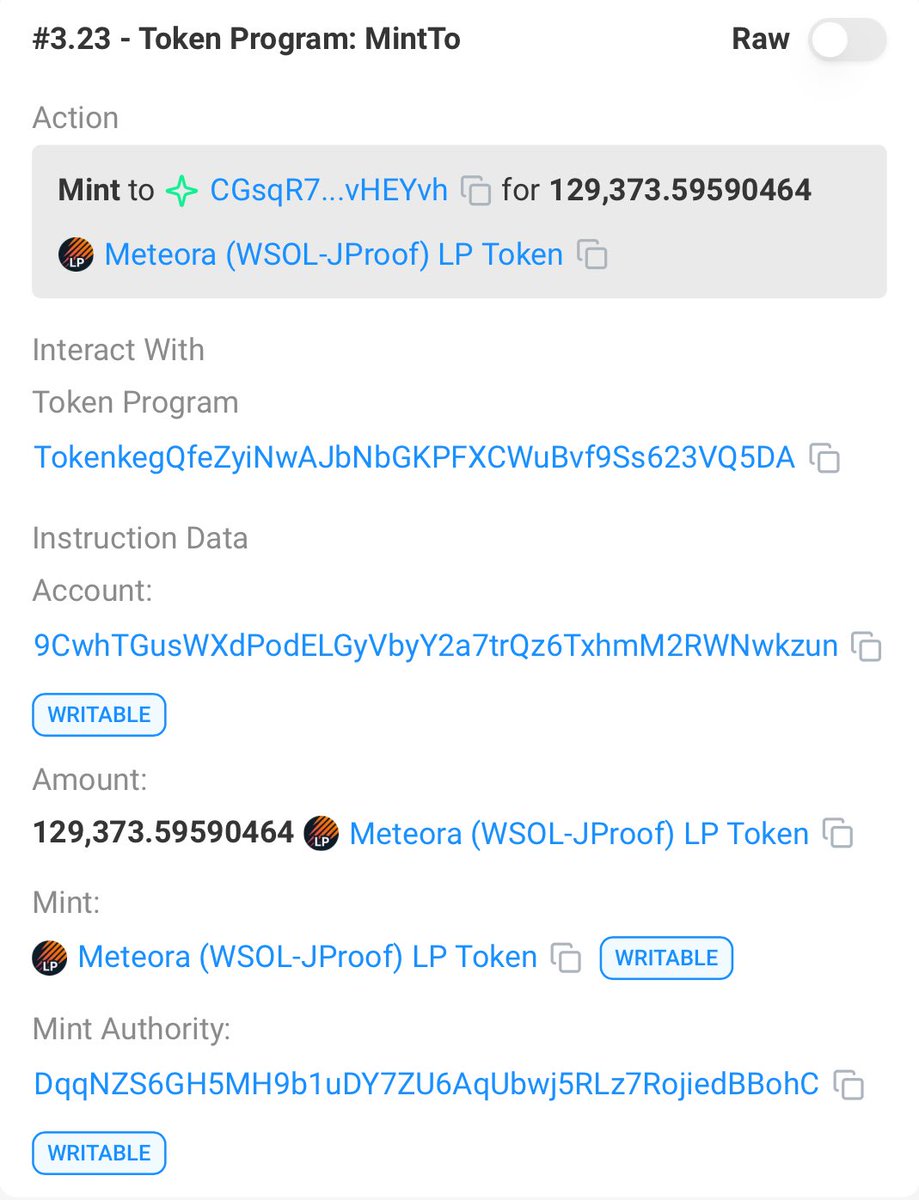Open Meteora LP Token link under Mint

click(306, 957)
